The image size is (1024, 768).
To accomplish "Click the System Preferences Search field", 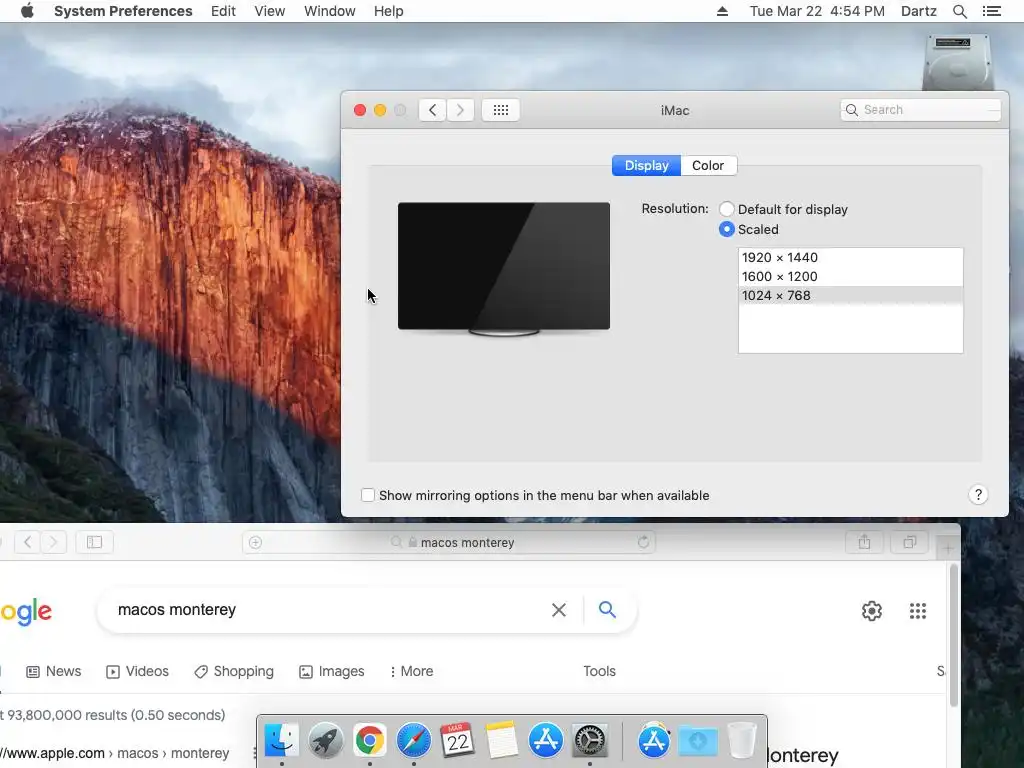I will point(920,110).
